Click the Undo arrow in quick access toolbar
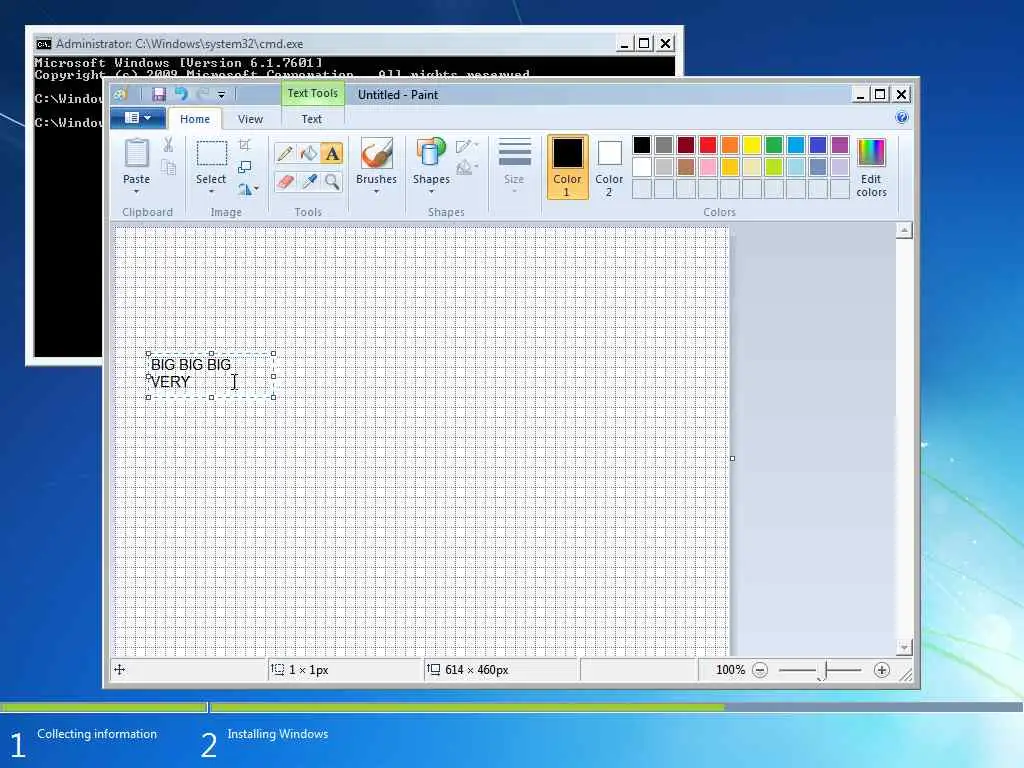The image size is (1024, 768). [x=181, y=95]
